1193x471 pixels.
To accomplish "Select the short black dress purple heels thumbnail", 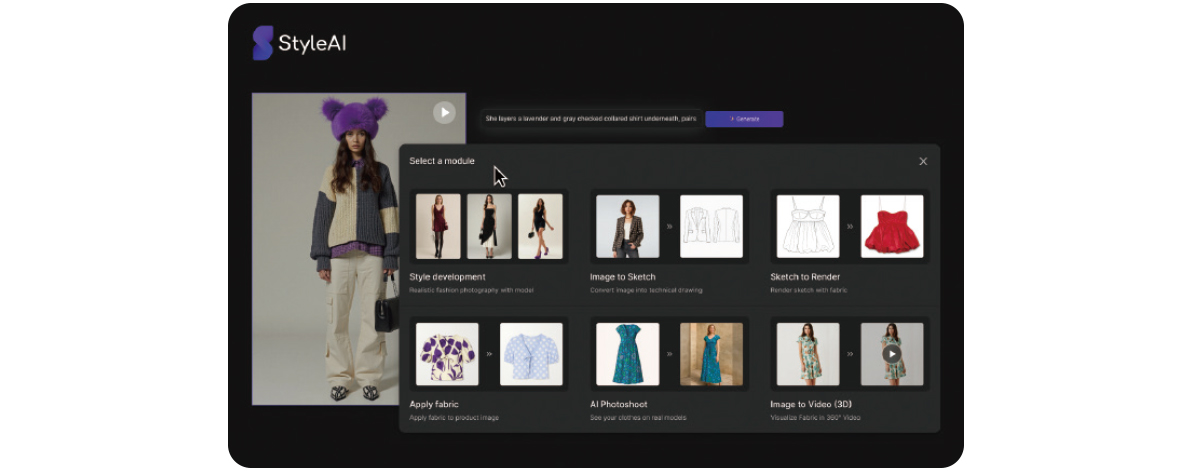I will [x=540, y=227].
